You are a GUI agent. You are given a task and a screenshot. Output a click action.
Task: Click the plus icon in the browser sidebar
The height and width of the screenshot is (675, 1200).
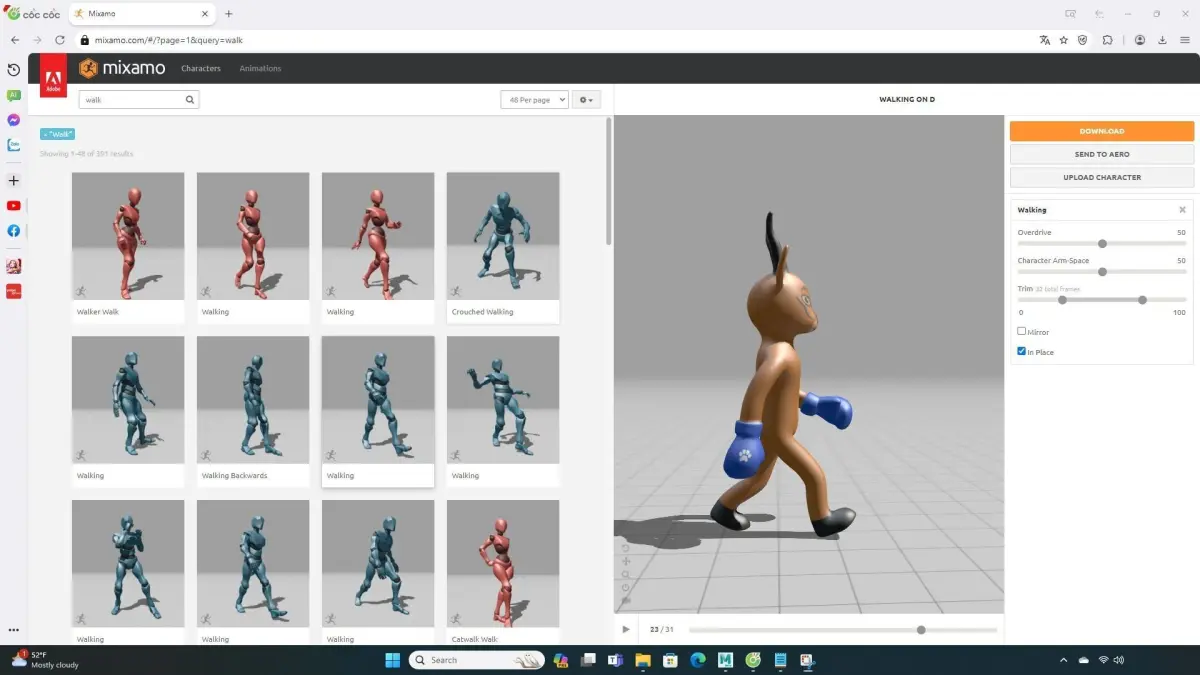(13, 181)
